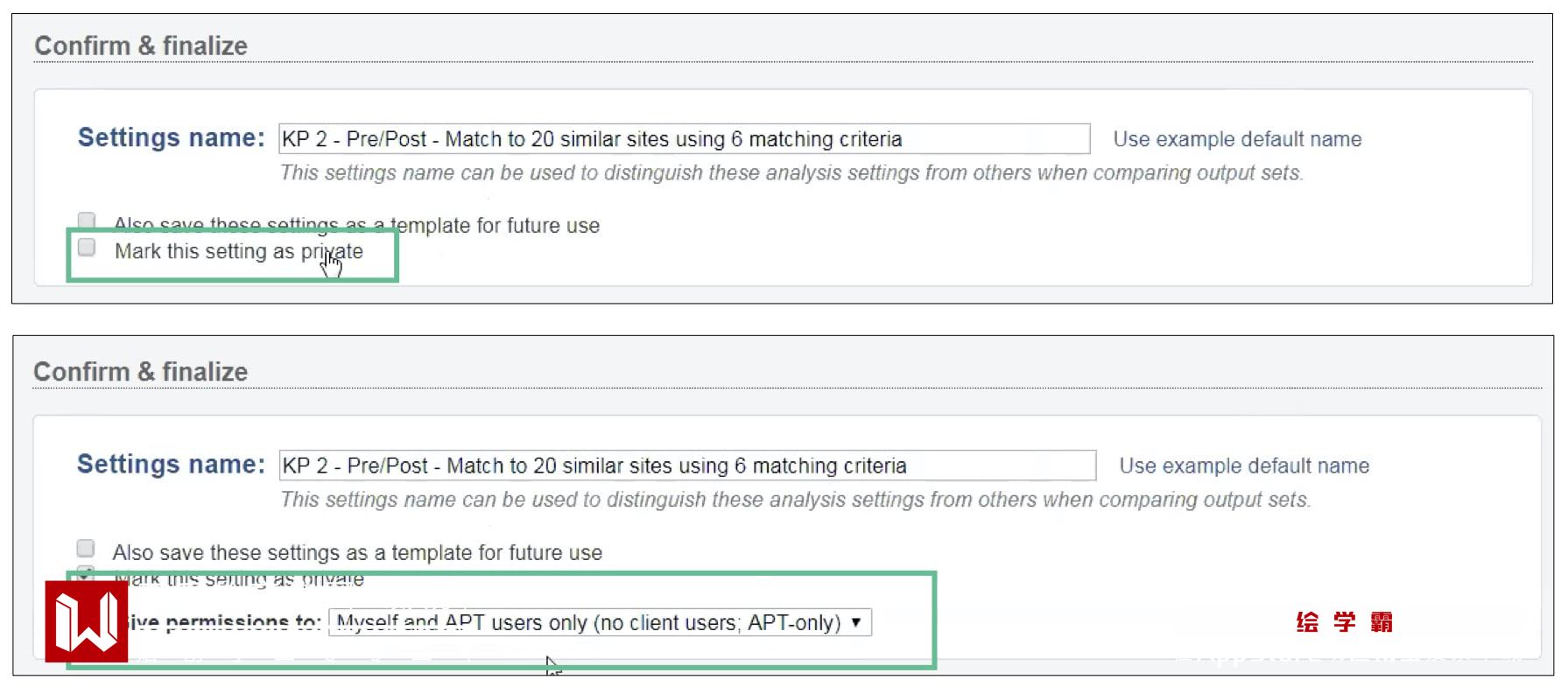Click the 'Settings name:' label in first panel
Viewport: 1568px width, 694px height.
171,137
